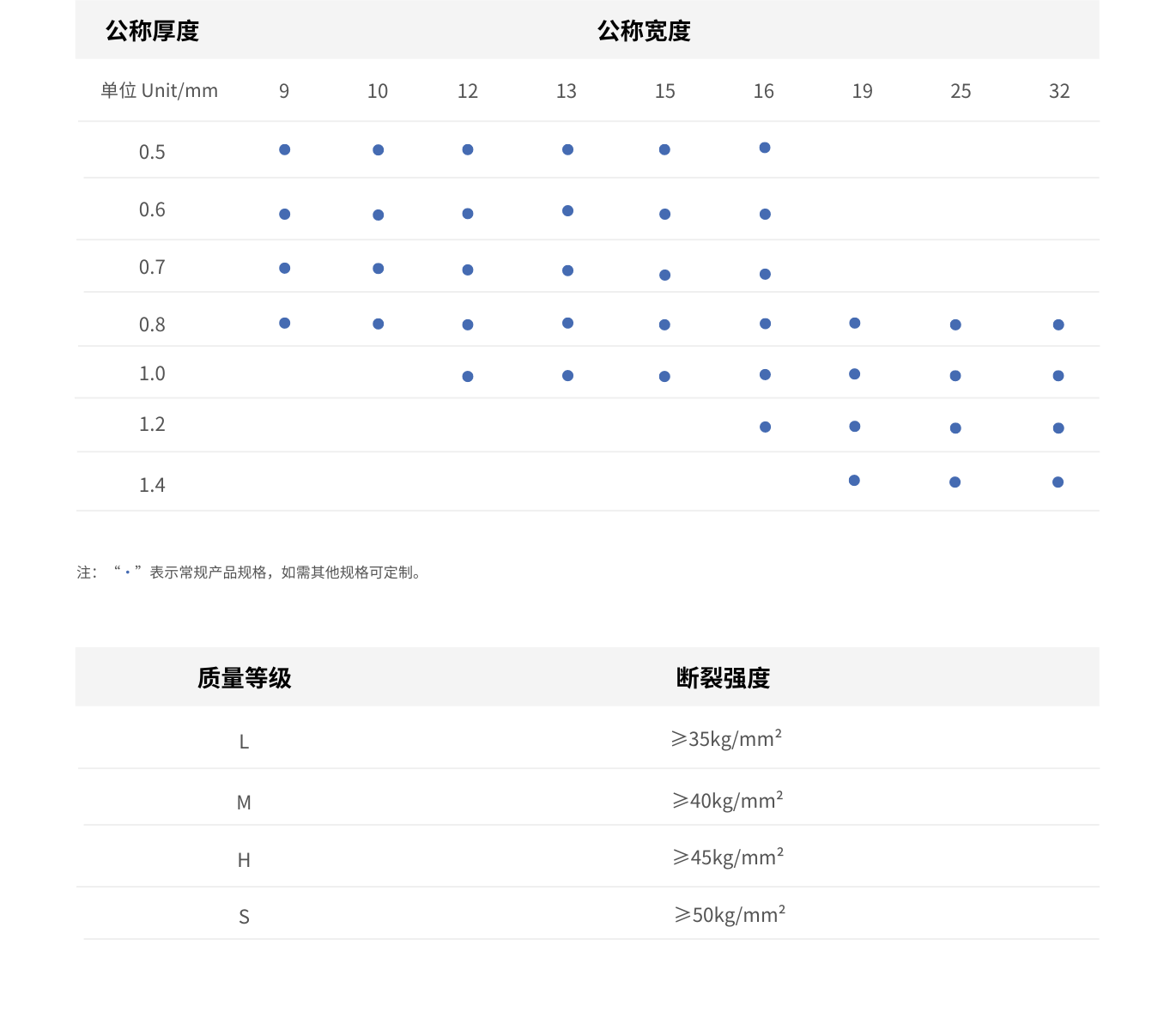Viewport: 1176px width, 1012px height.
Task: Click the width 15 column heading
Action: pyautogui.click(x=664, y=91)
